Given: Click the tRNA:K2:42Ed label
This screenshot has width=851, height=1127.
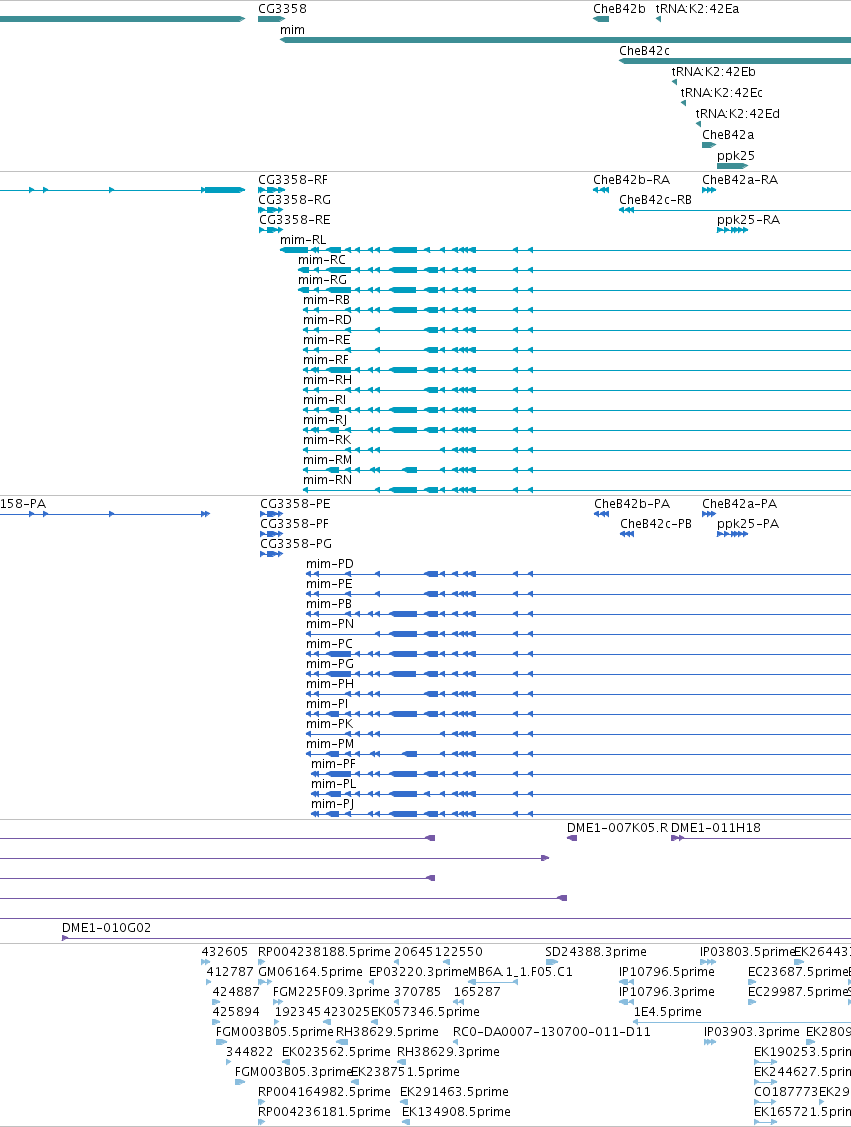Looking at the screenshot, I should click(x=737, y=113).
